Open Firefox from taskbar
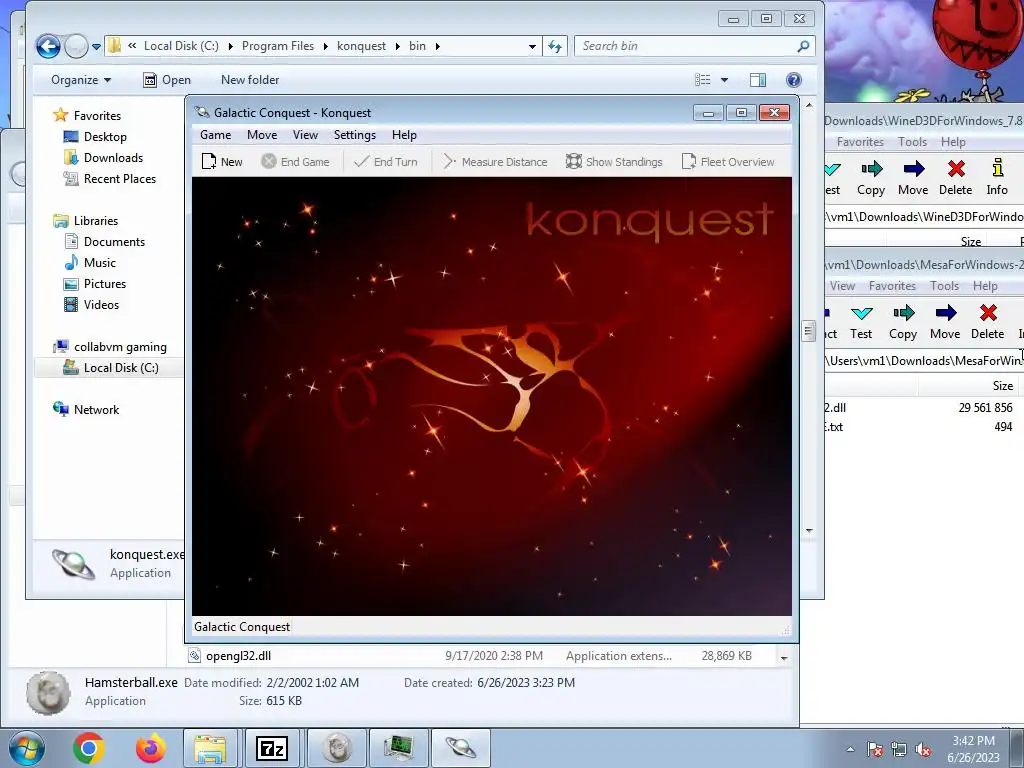Image resolution: width=1024 pixels, height=768 pixels. click(x=150, y=748)
